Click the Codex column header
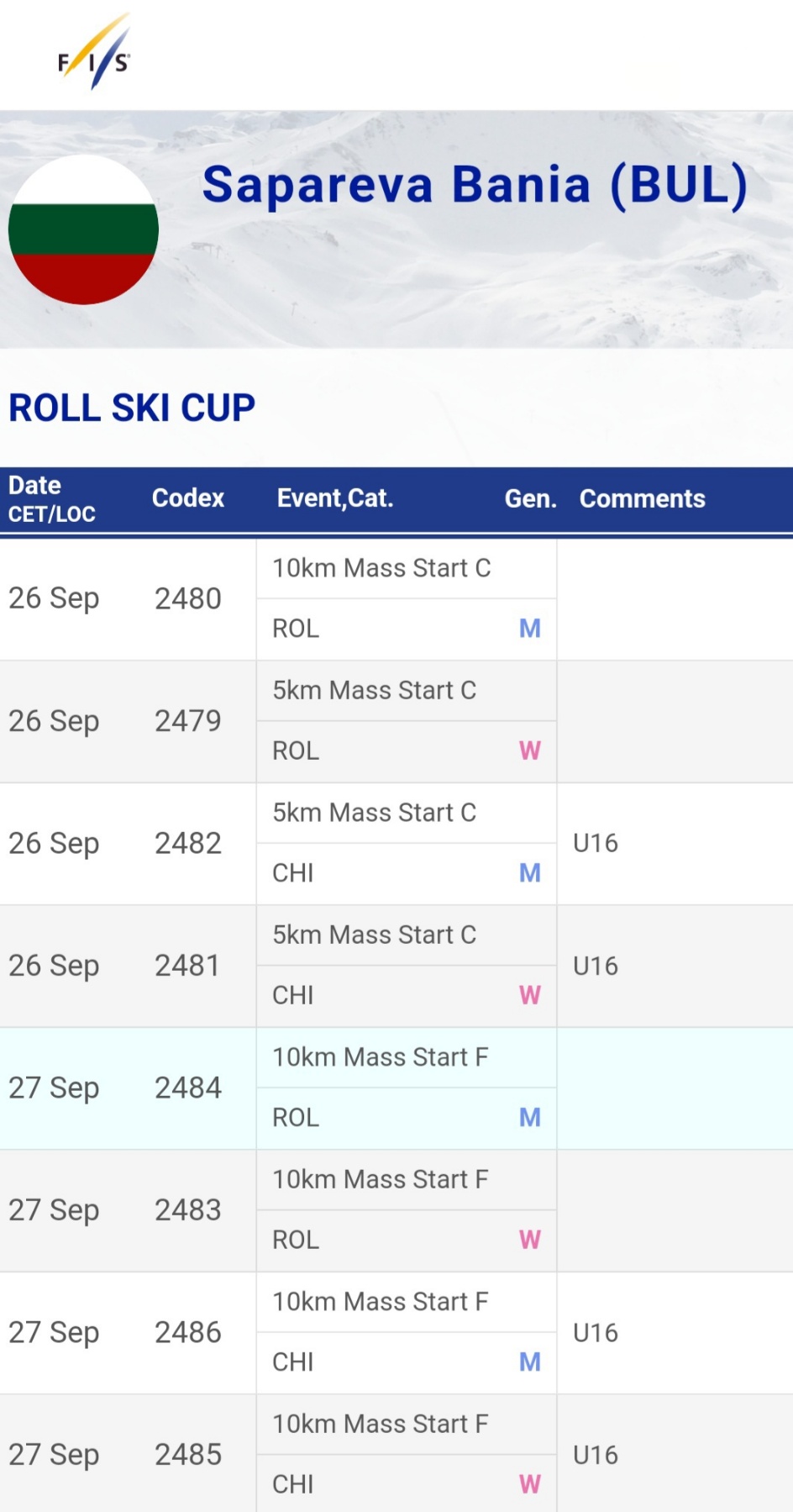 (188, 498)
